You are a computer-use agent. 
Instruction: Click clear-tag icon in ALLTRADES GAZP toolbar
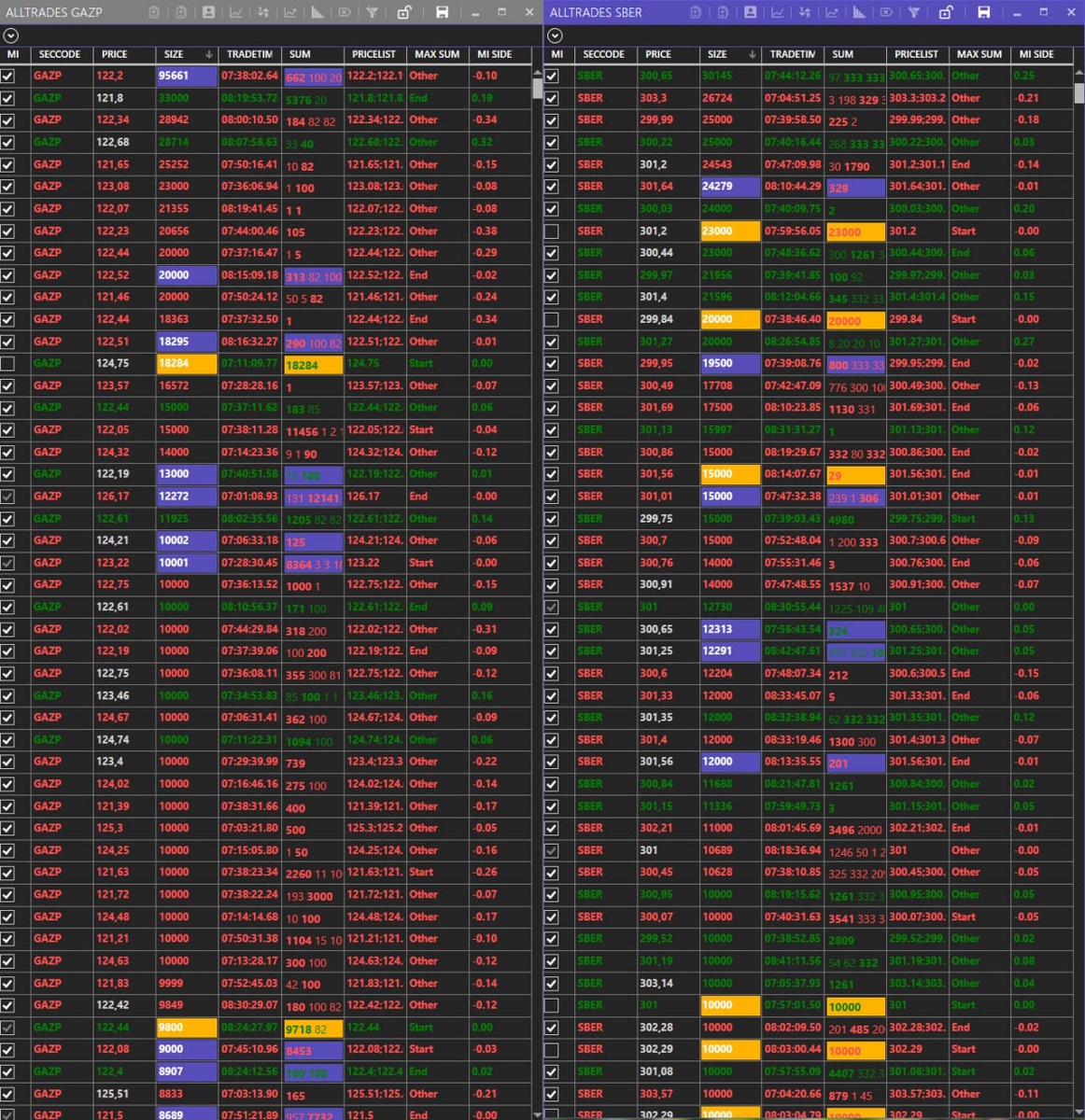[x=345, y=12]
